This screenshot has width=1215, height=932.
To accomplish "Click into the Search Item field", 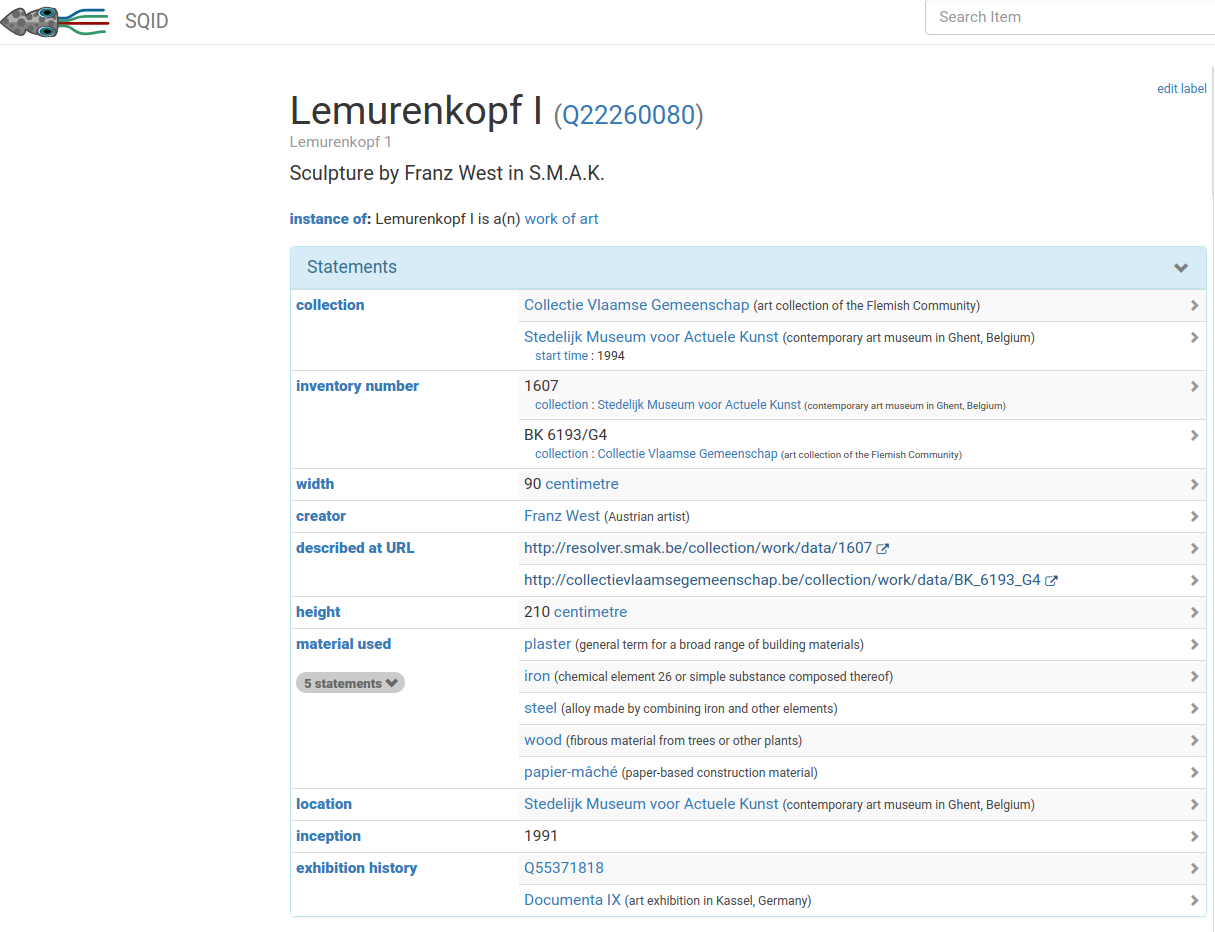I will pos(1070,17).
